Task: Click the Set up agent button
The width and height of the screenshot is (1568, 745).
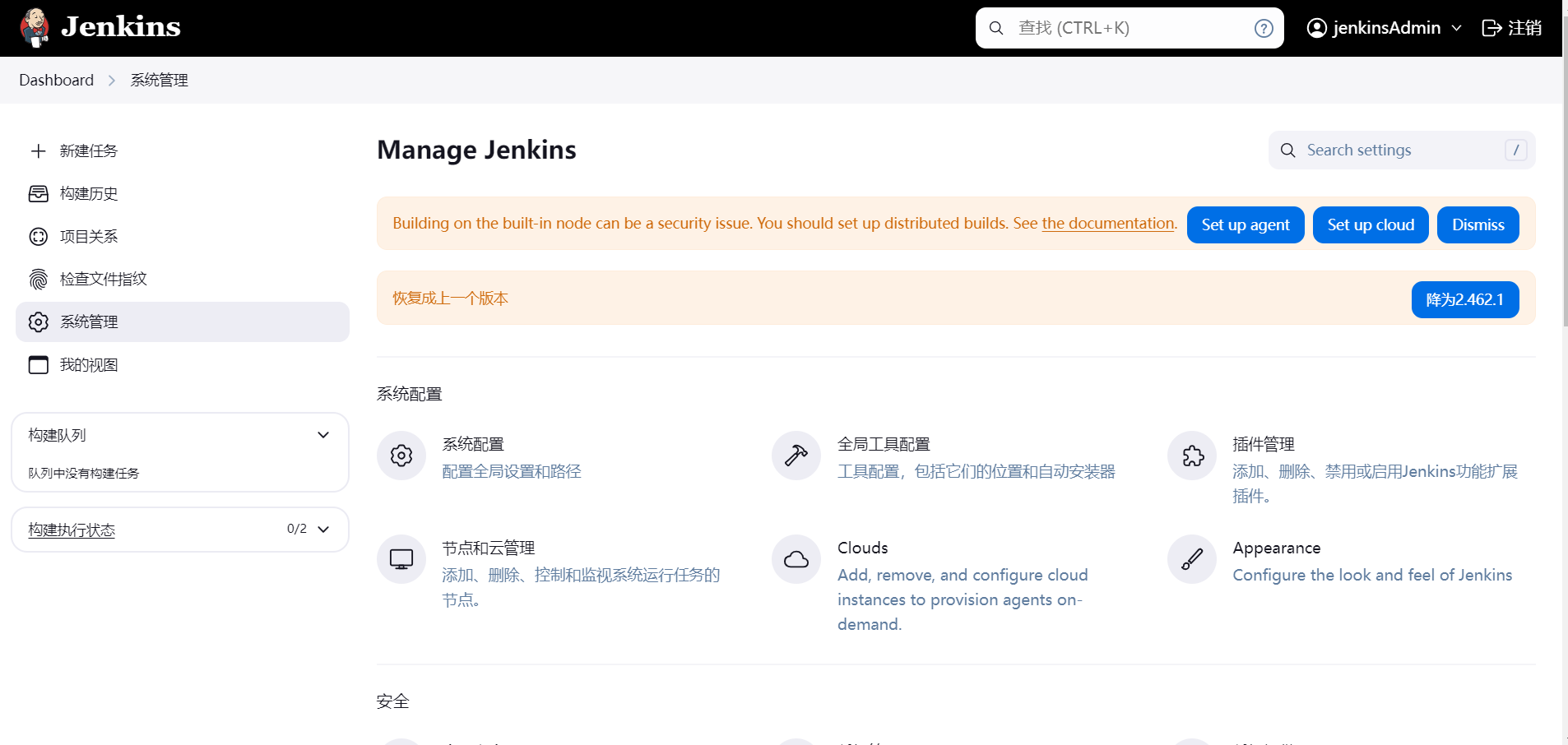Action: [1246, 225]
